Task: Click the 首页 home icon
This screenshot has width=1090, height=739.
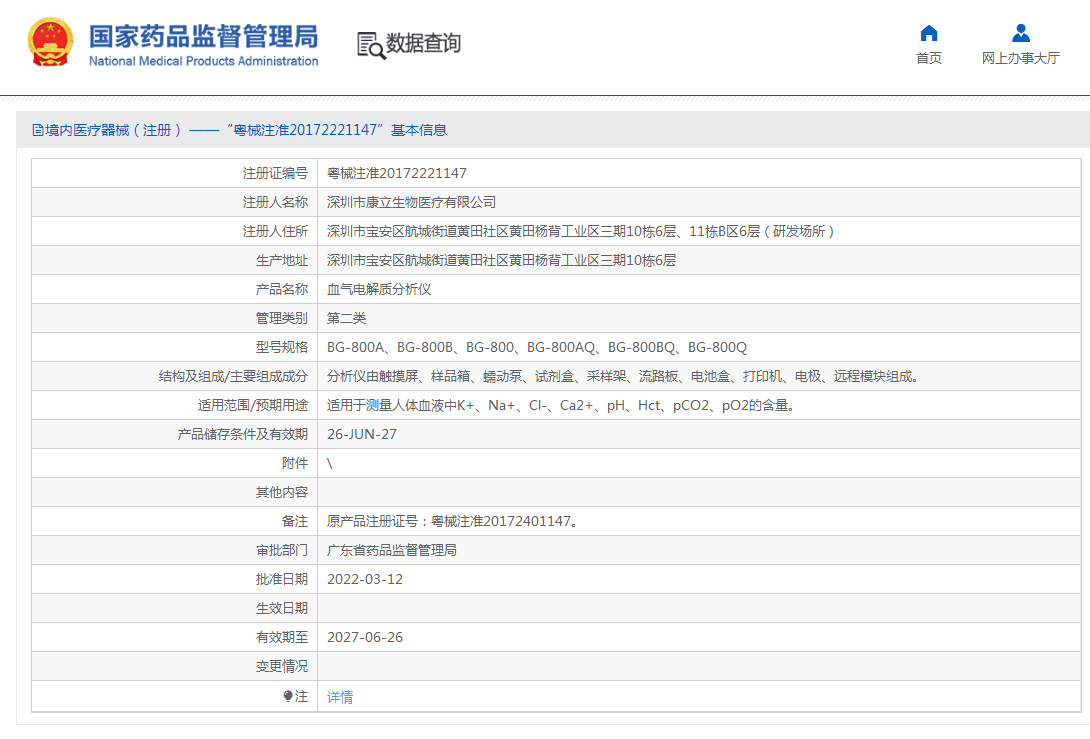Action: (x=929, y=33)
